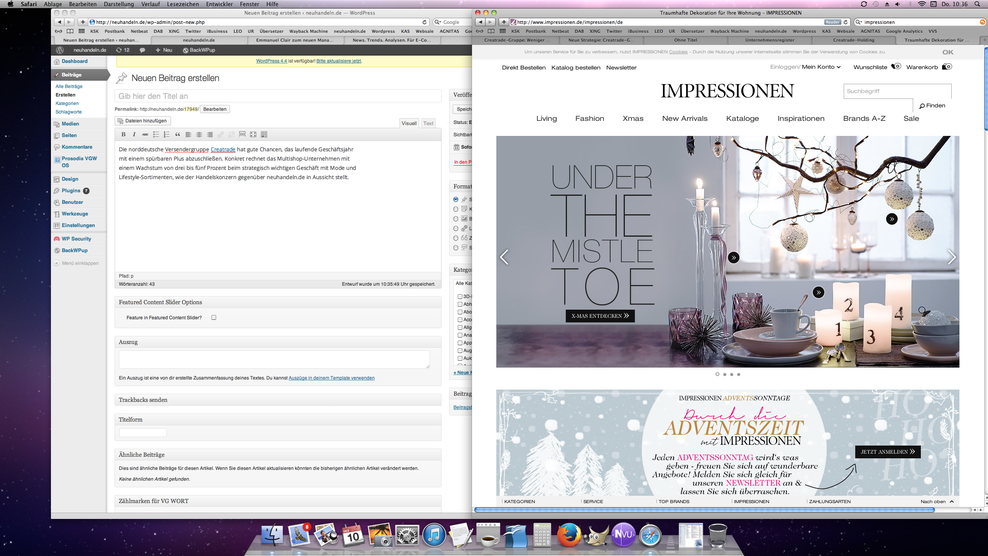Screen dimensions: 988x556
Task: Tick the first category checkbox in Kategorien list
Action: [x=460, y=296]
